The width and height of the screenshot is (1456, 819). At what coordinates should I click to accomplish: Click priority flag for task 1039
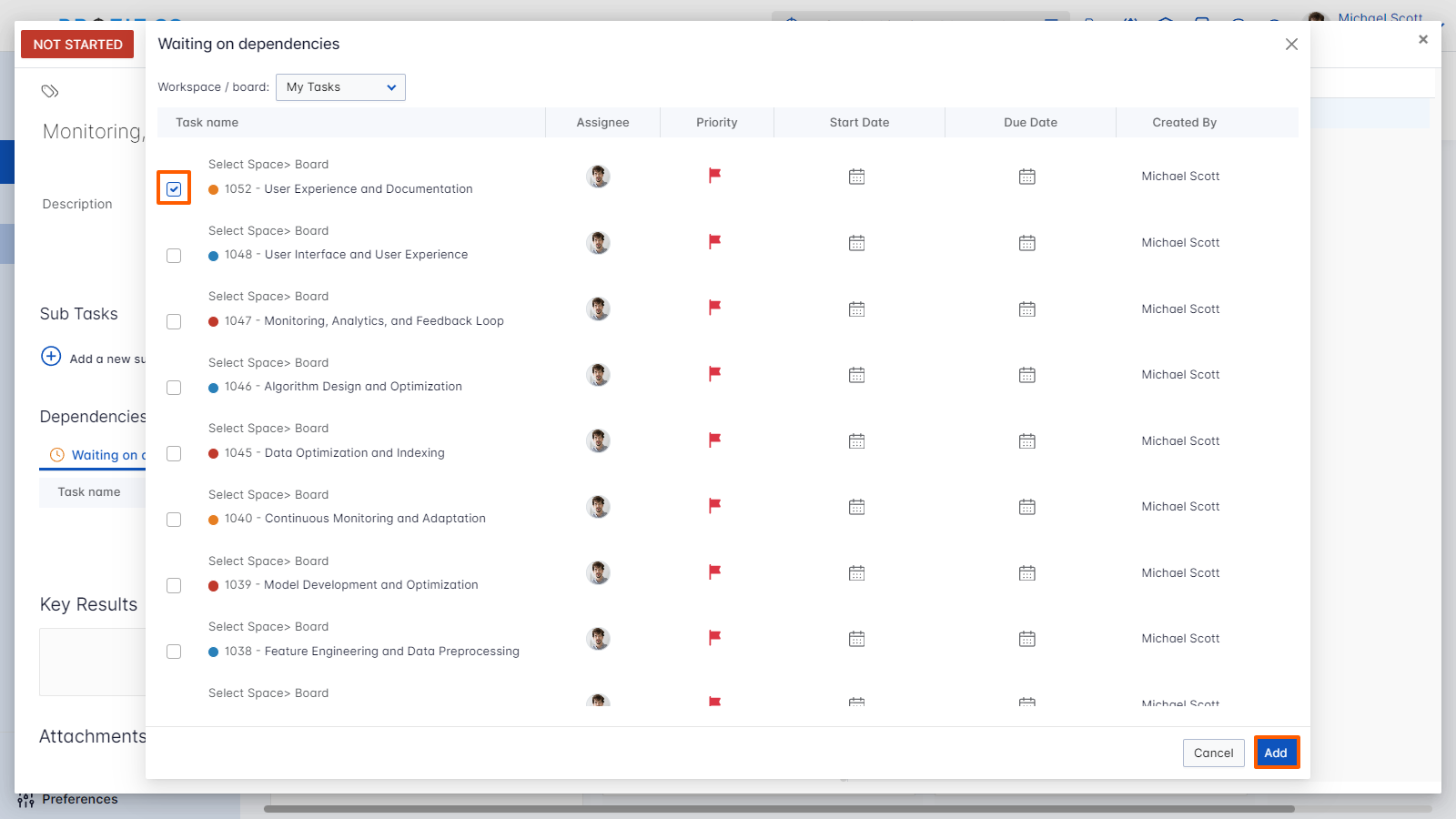(x=715, y=572)
